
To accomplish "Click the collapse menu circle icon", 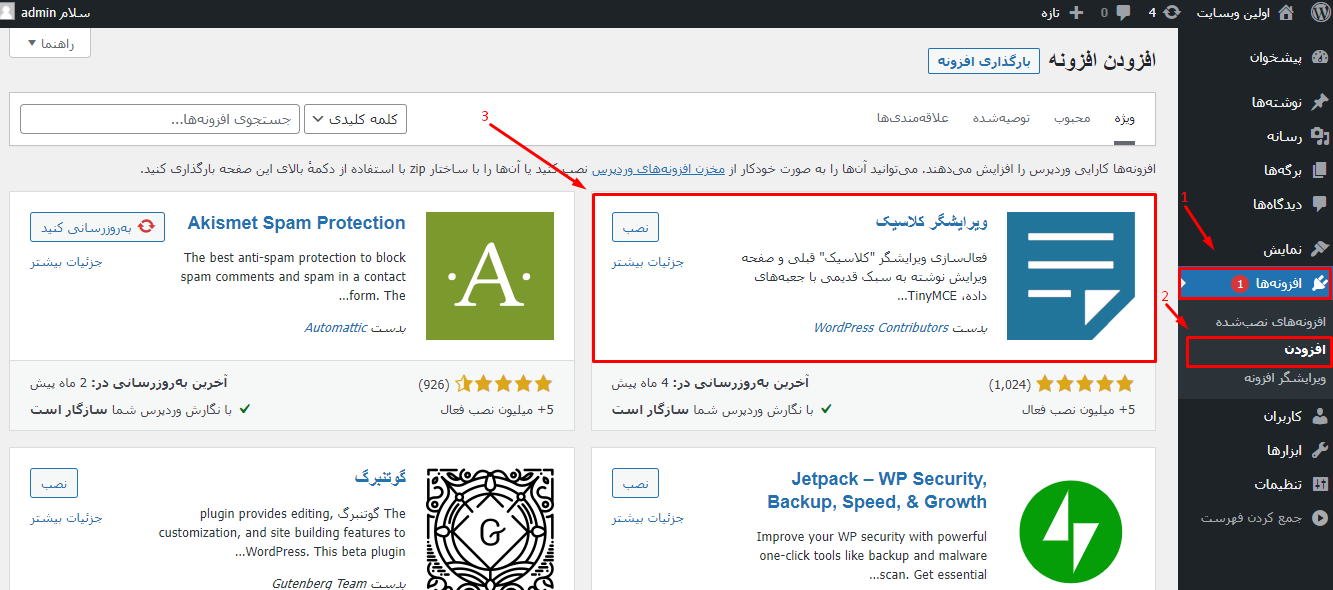I will [1320, 518].
